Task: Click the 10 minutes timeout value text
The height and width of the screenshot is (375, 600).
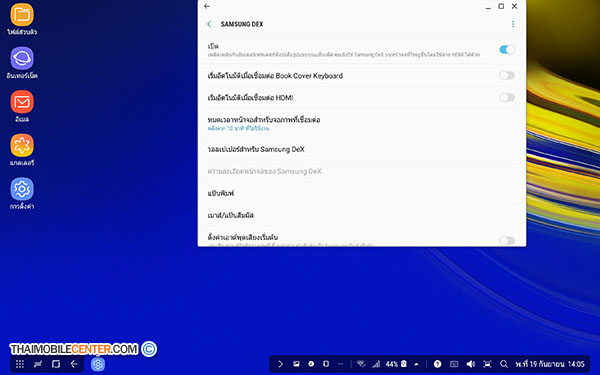Action: pos(238,129)
